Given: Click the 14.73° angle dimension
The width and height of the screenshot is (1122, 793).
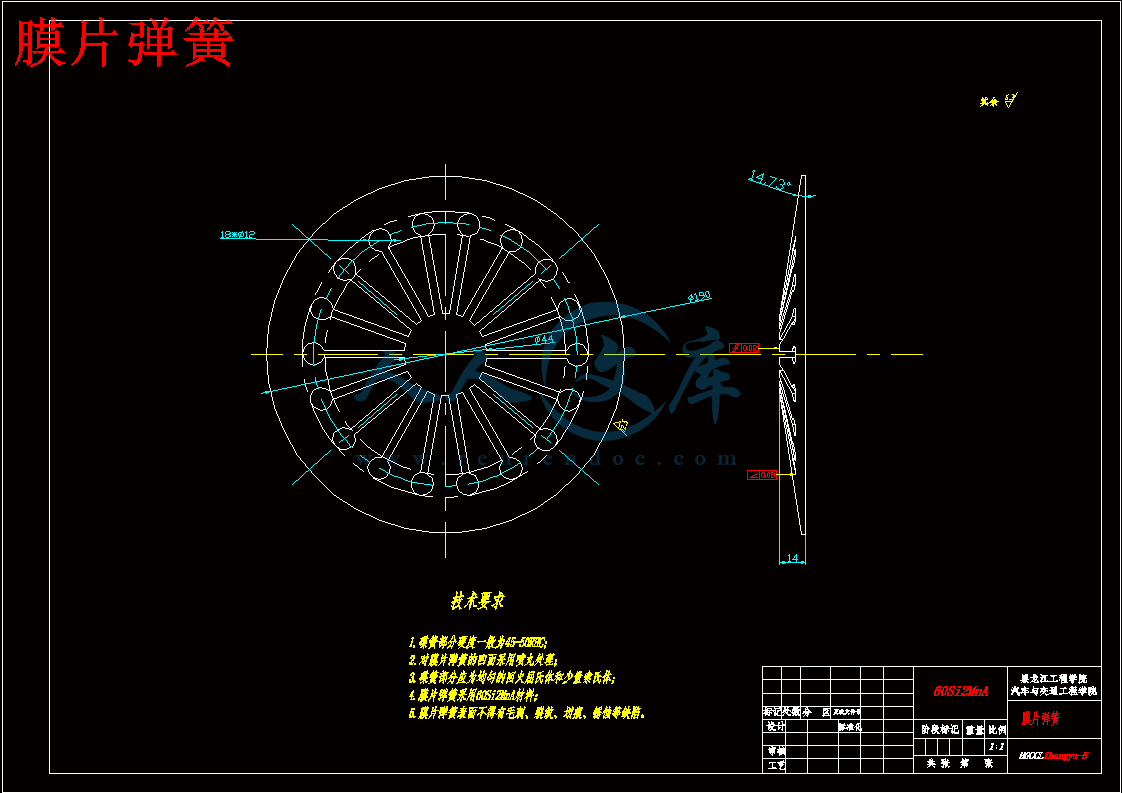Looking at the screenshot, I should coord(769,180).
